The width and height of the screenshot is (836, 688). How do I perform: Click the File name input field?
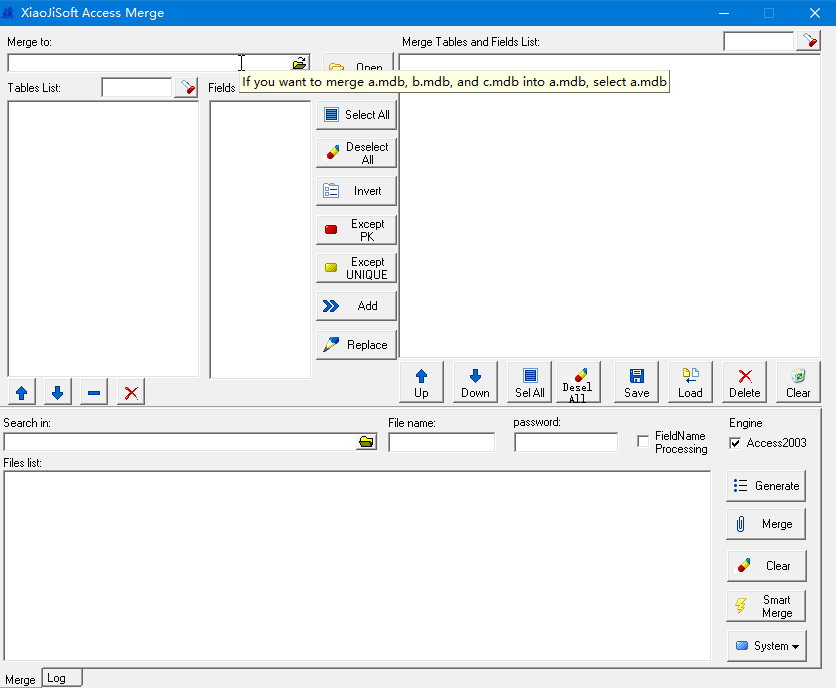(441, 442)
